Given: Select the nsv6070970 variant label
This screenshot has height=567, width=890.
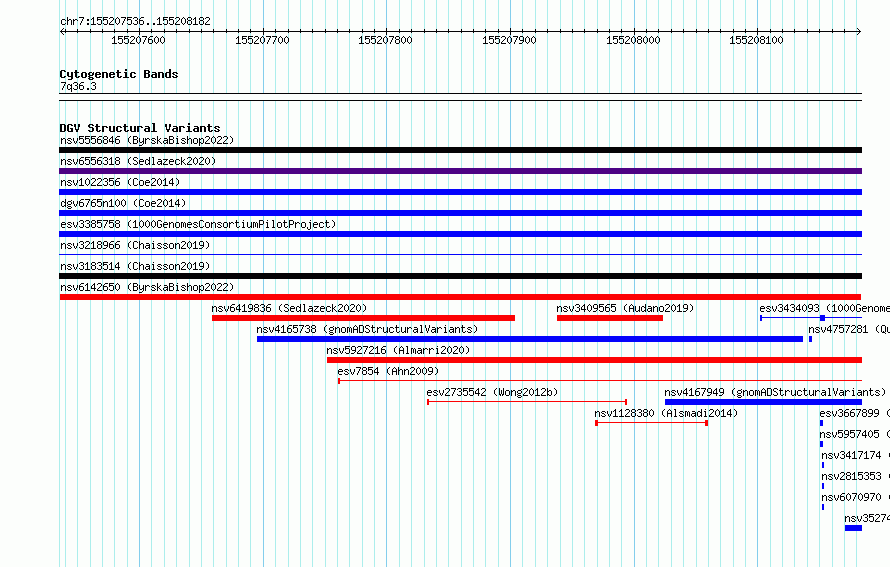Looking at the screenshot, I should pyautogui.click(x=855, y=497).
